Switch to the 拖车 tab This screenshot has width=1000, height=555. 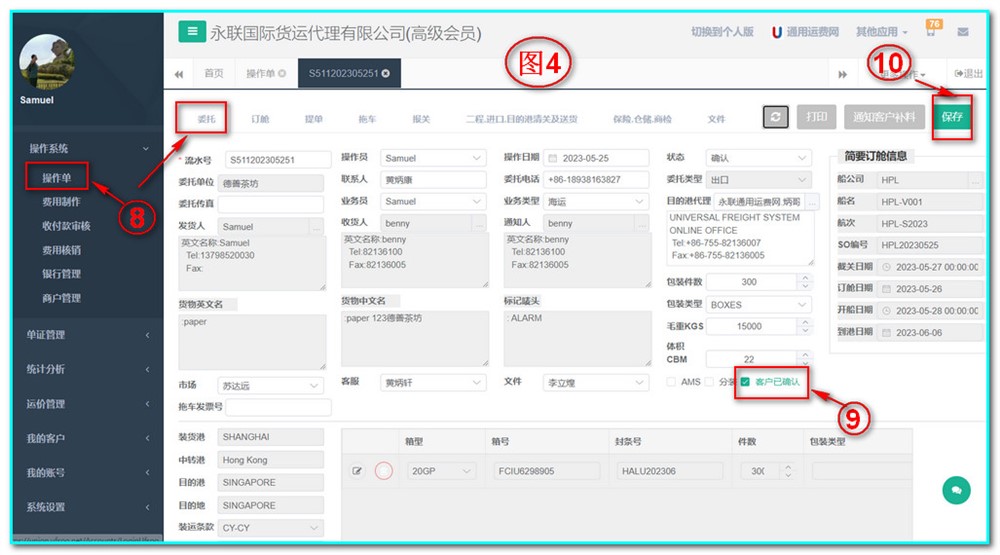[367, 119]
